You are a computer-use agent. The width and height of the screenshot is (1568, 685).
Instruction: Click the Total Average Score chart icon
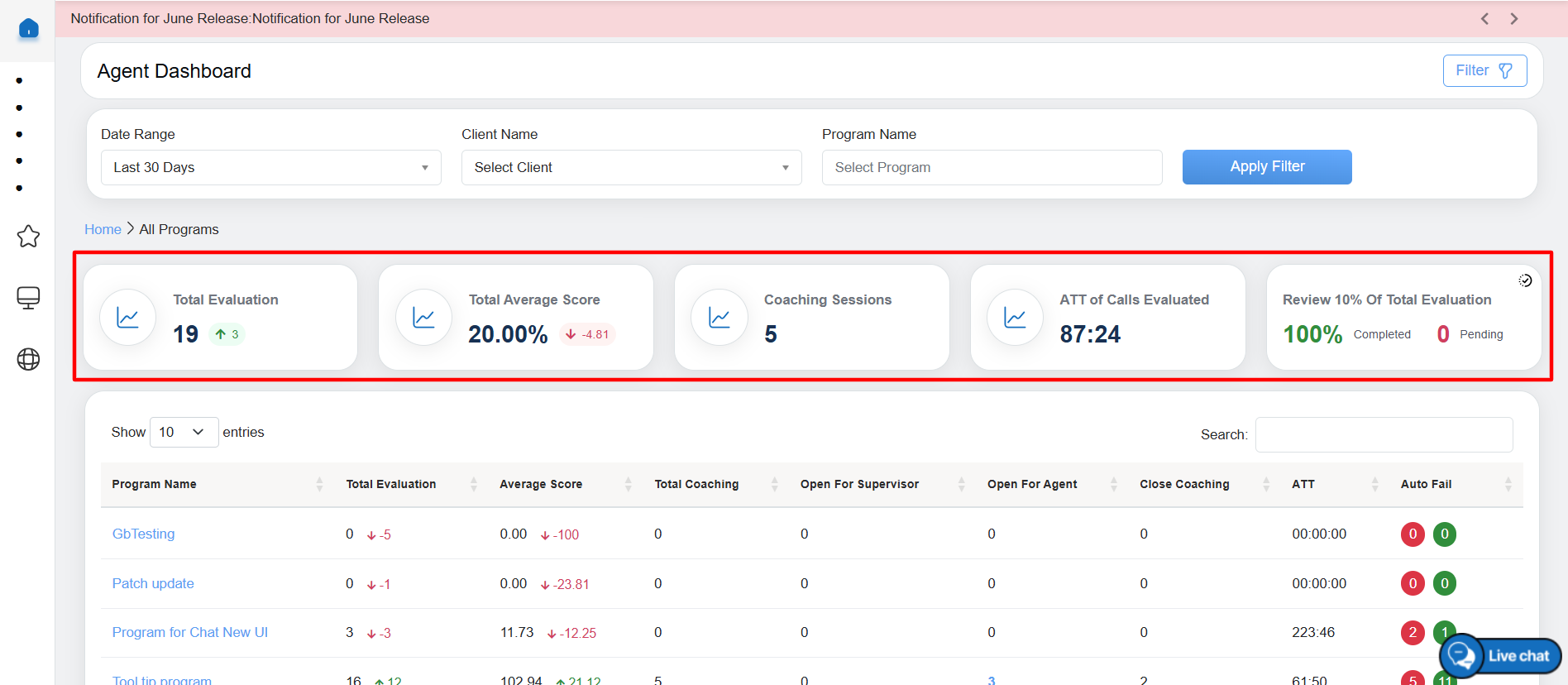[423, 318]
